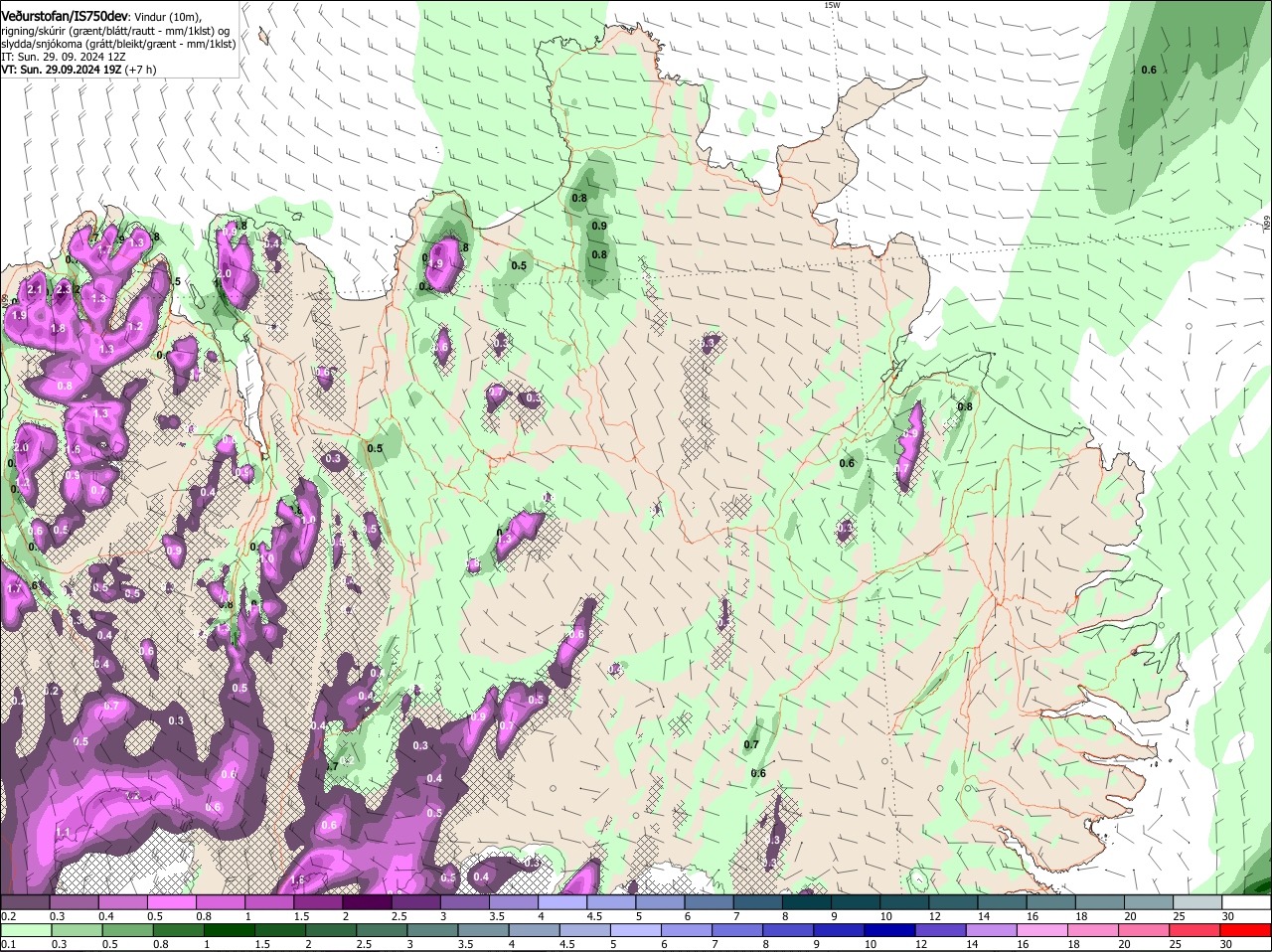
Task: Click the 15W longitude label
Action: tap(832, 5)
